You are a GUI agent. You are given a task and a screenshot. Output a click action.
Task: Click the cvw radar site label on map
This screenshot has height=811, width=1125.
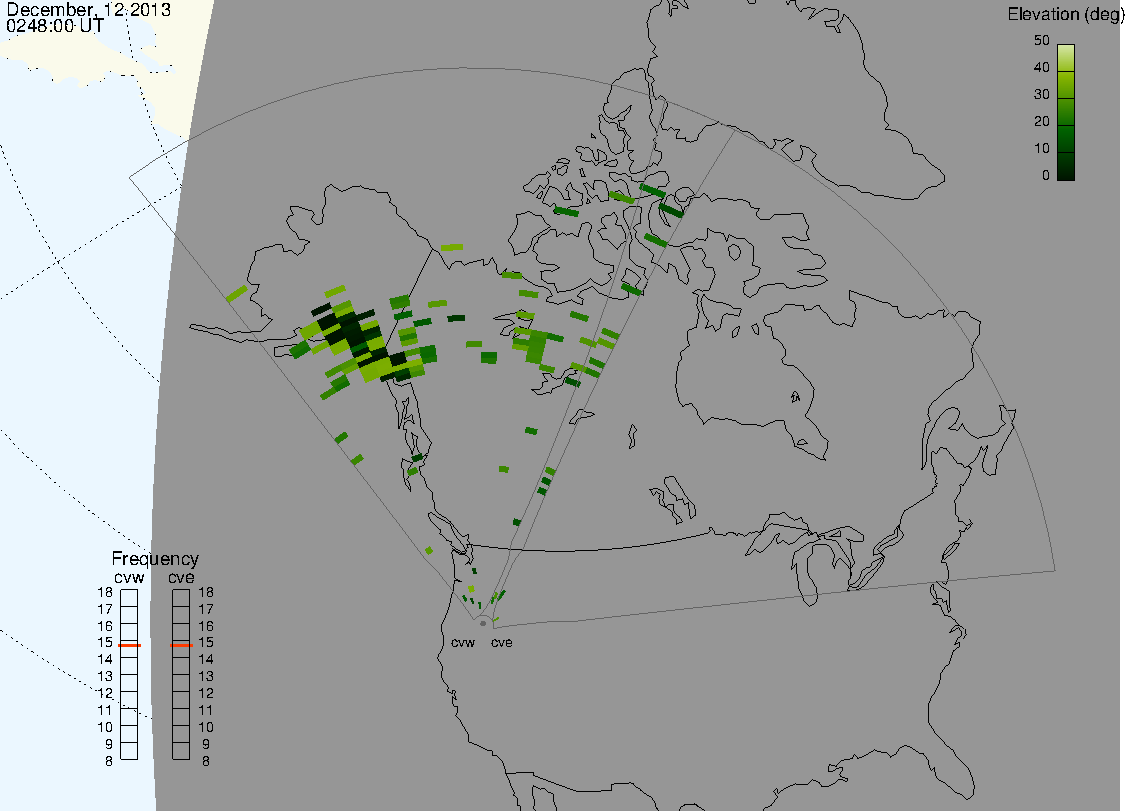pos(463,643)
